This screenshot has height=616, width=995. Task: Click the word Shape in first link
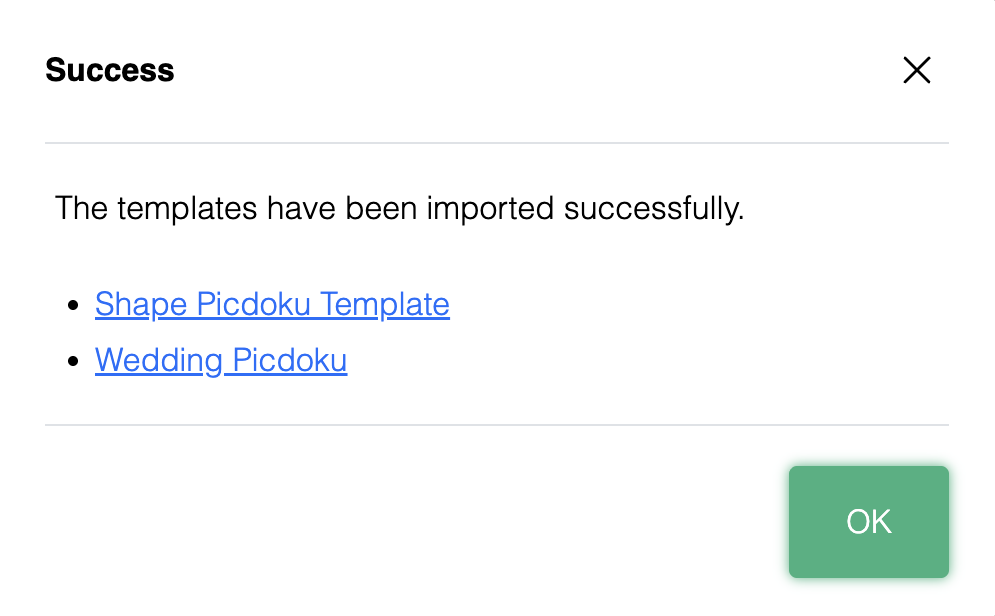tap(141, 305)
